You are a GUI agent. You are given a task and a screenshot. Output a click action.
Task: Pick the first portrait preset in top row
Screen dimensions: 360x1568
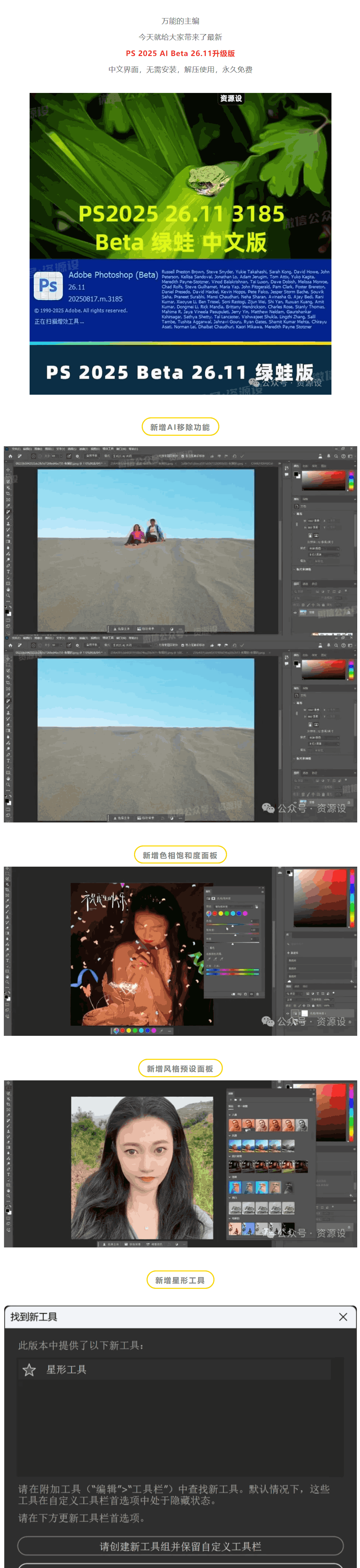235,1125
